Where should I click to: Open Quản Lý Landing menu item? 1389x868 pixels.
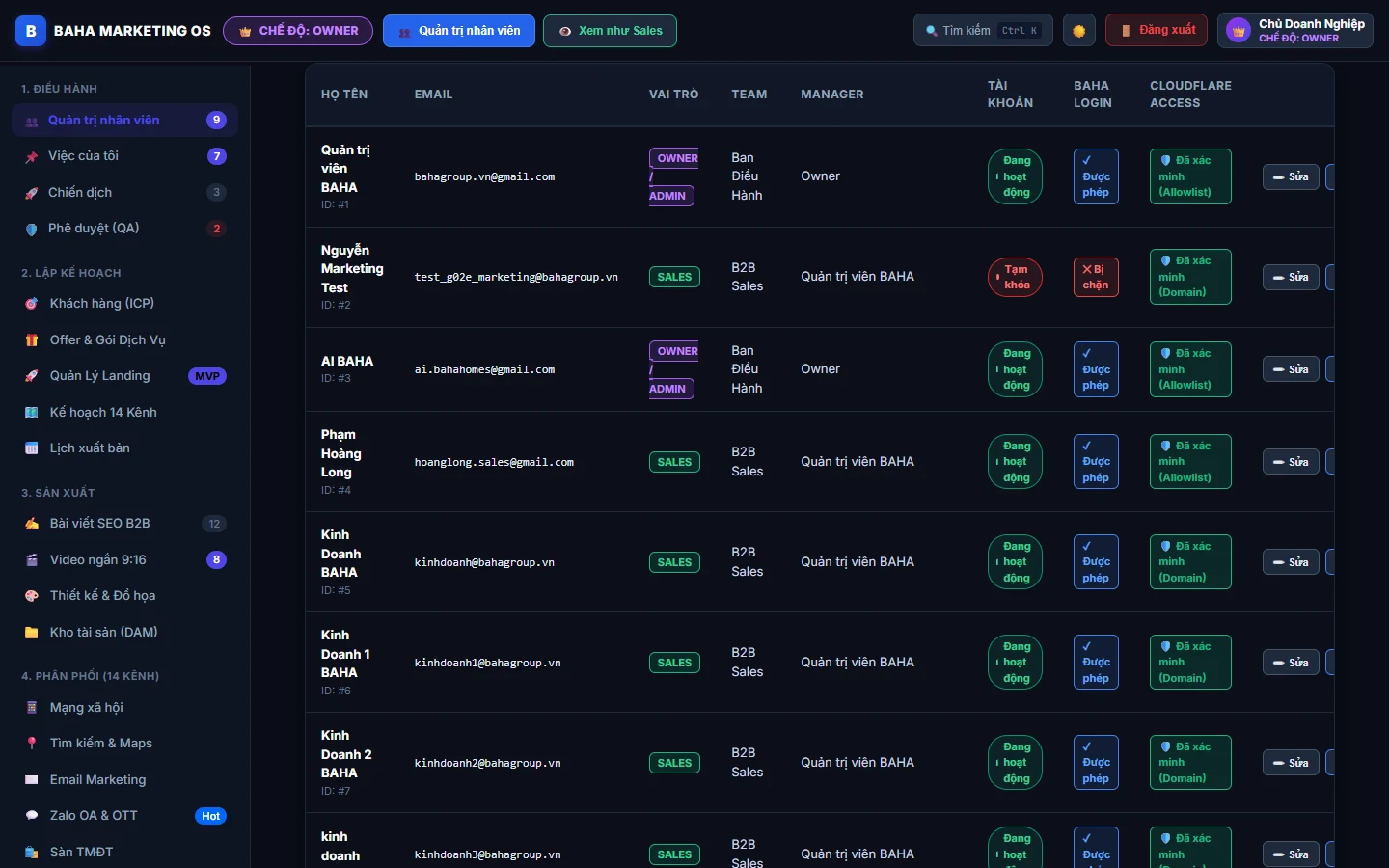pyautogui.click(x=125, y=376)
